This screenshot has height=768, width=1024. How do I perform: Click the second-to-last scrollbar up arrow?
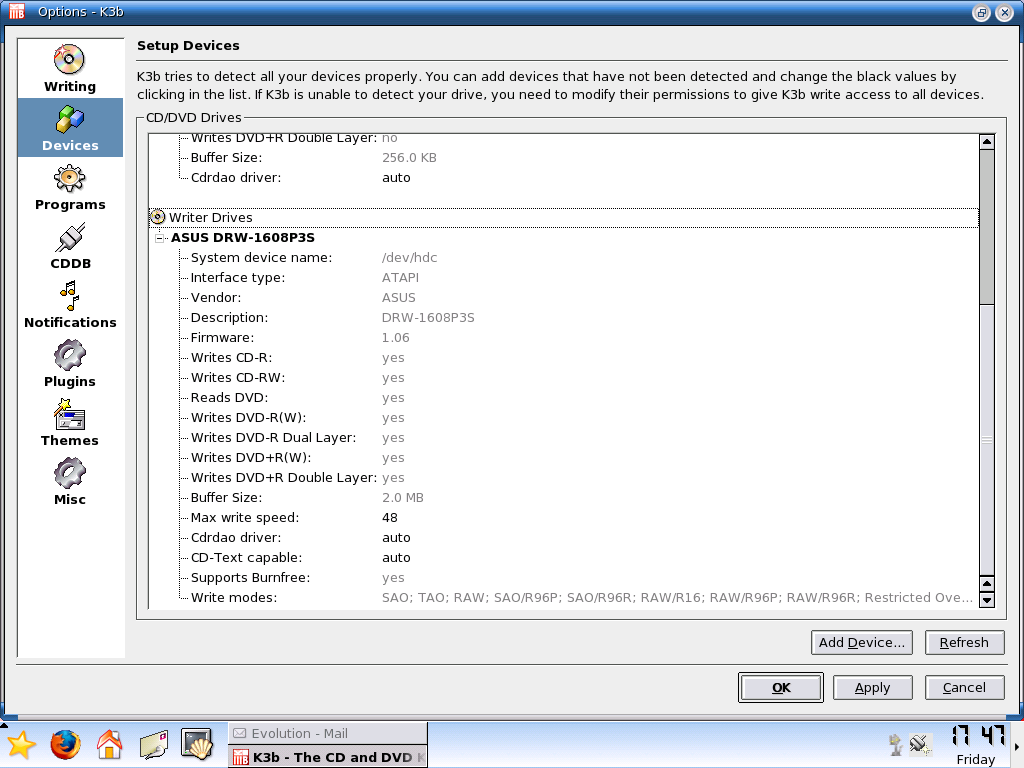point(987,584)
